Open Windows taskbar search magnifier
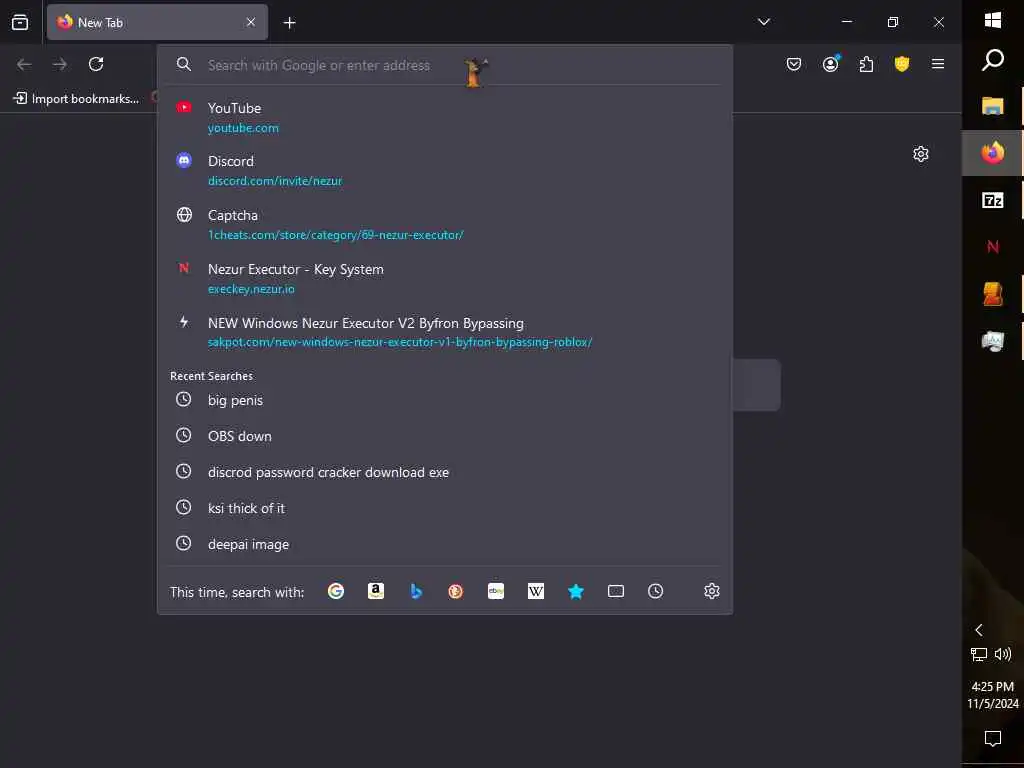Screen dimensions: 1024x768 (x=993, y=60)
